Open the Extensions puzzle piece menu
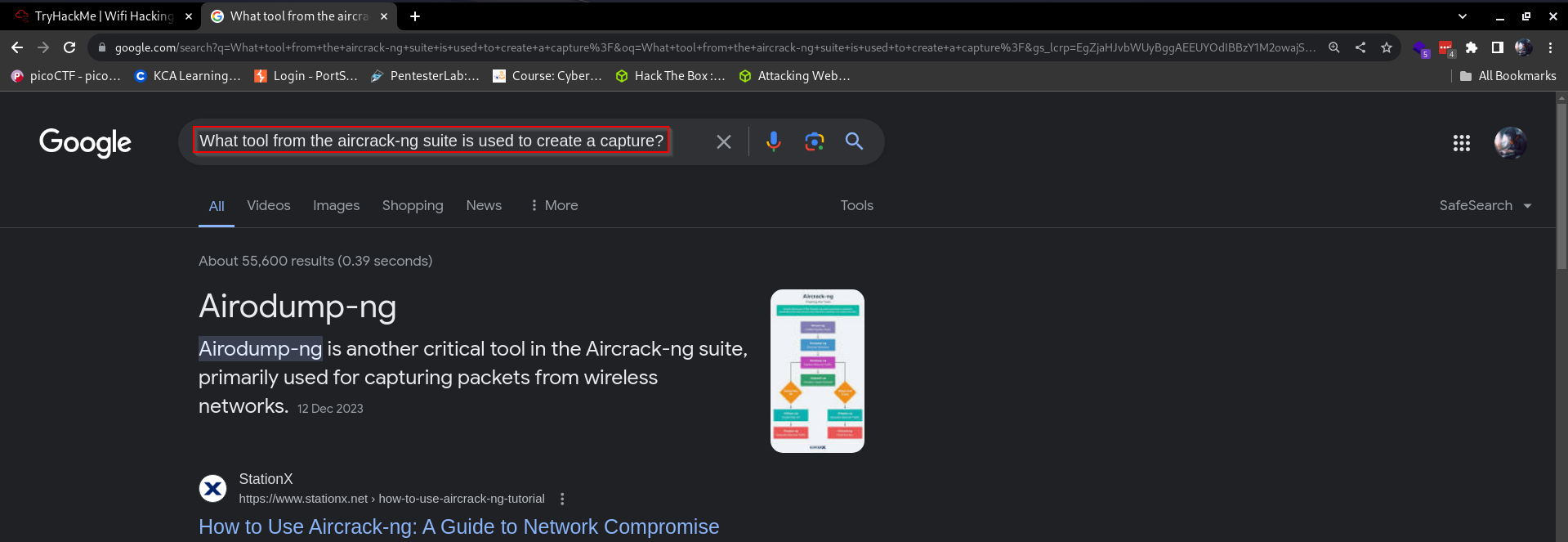The height and width of the screenshot is (542, 1568). click(1472, 47)
